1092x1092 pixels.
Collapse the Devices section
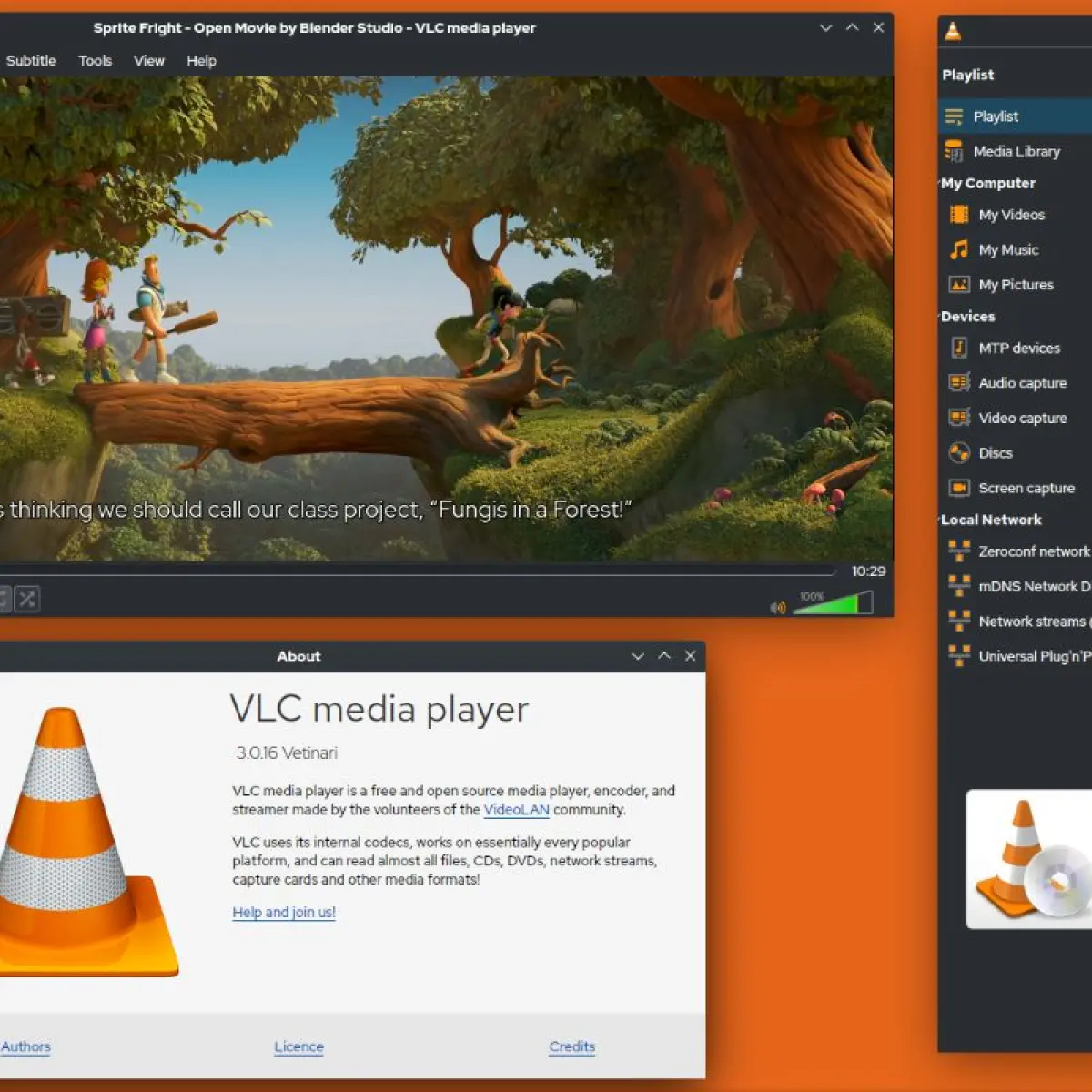coord(968,317)
